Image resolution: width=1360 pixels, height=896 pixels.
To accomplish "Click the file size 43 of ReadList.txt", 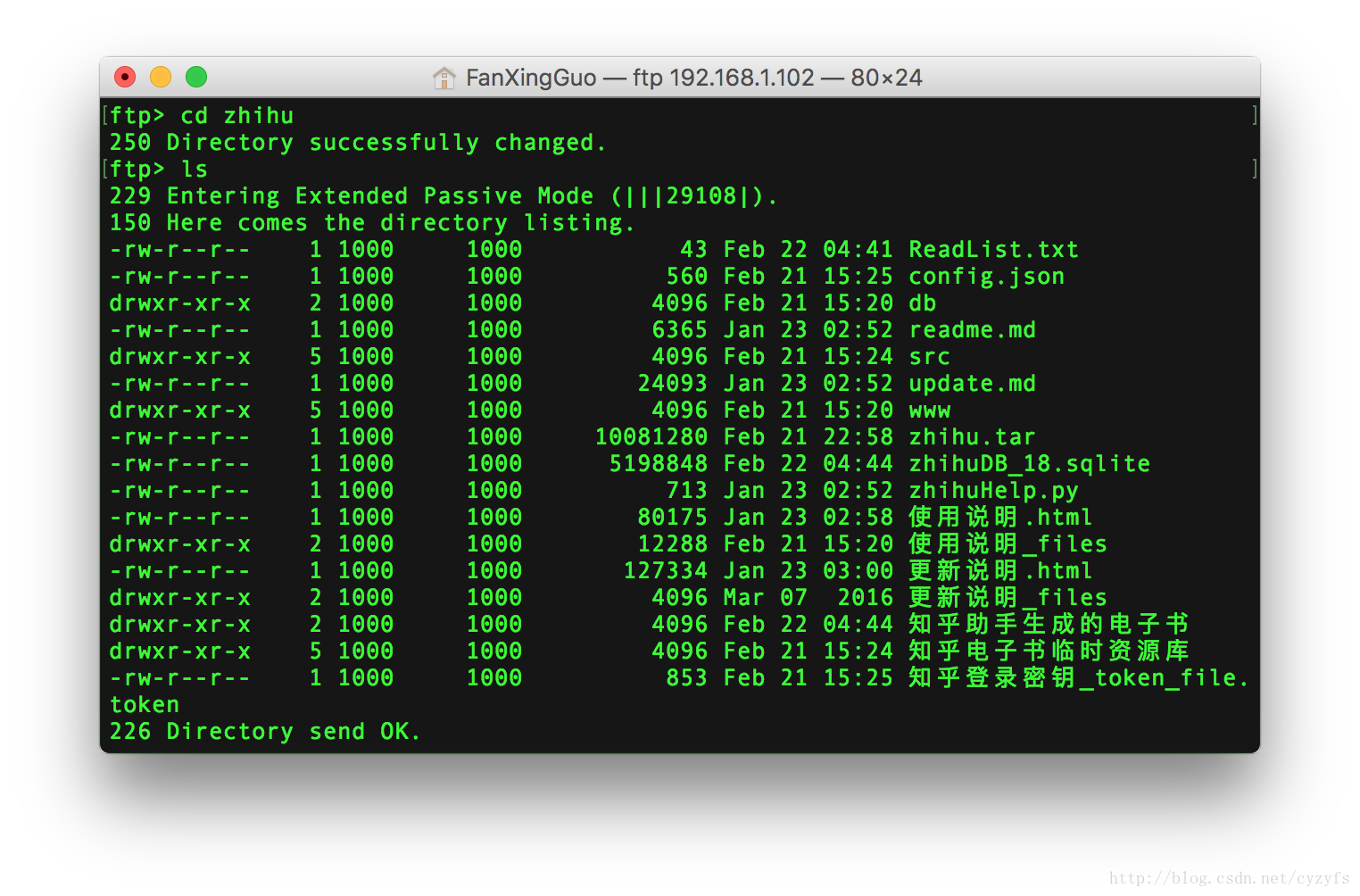I will tap(694, 250).
